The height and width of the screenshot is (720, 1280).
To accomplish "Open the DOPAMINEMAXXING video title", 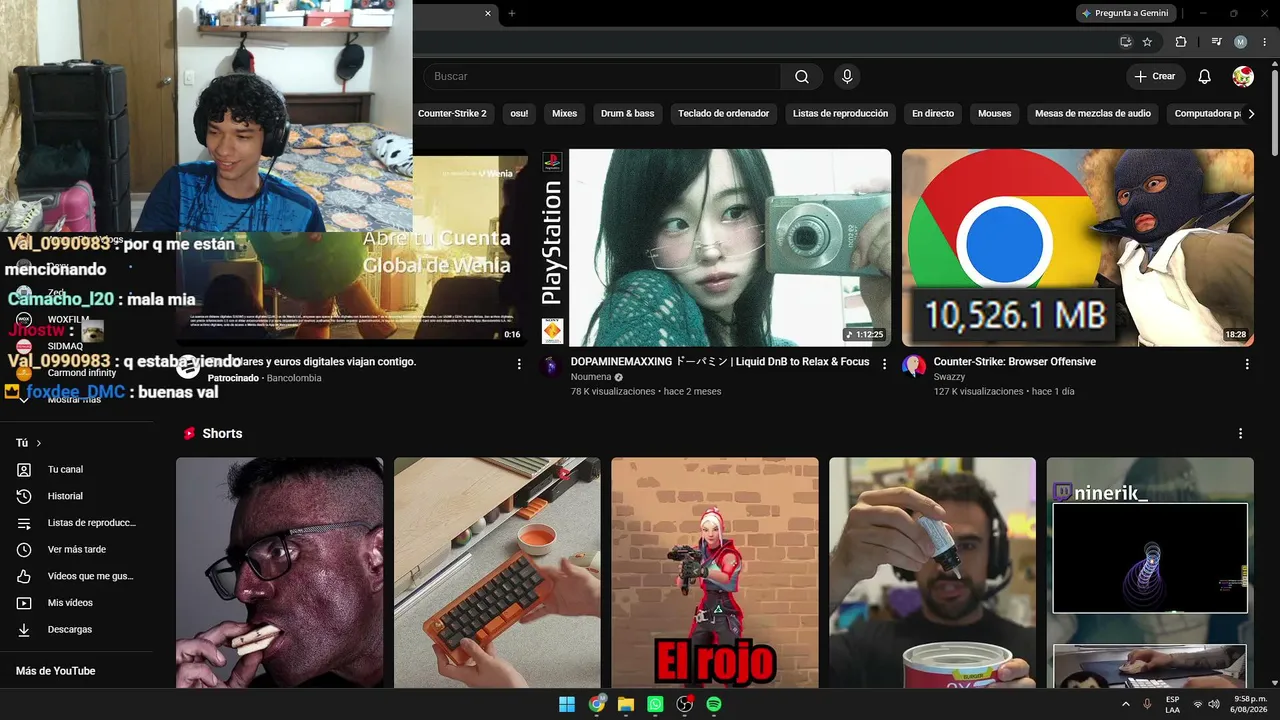I will (720, 362).
